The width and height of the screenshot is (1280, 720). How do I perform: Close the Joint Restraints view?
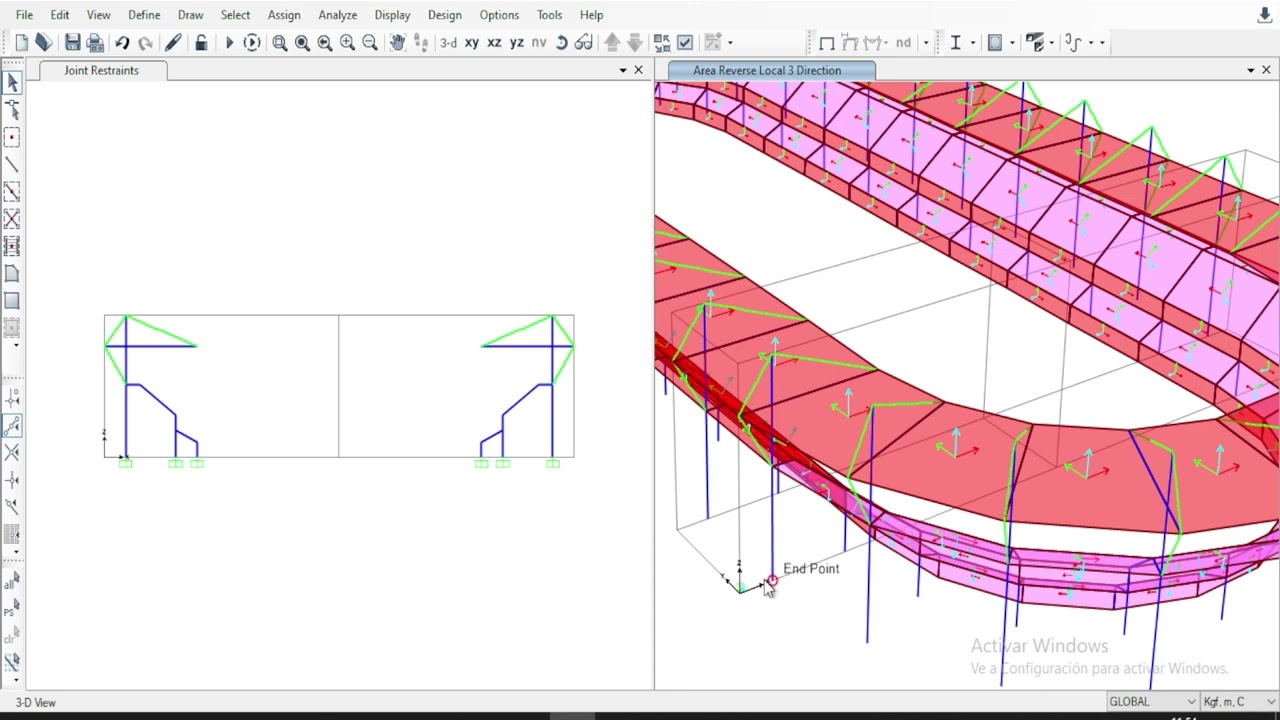click(639, 70)
